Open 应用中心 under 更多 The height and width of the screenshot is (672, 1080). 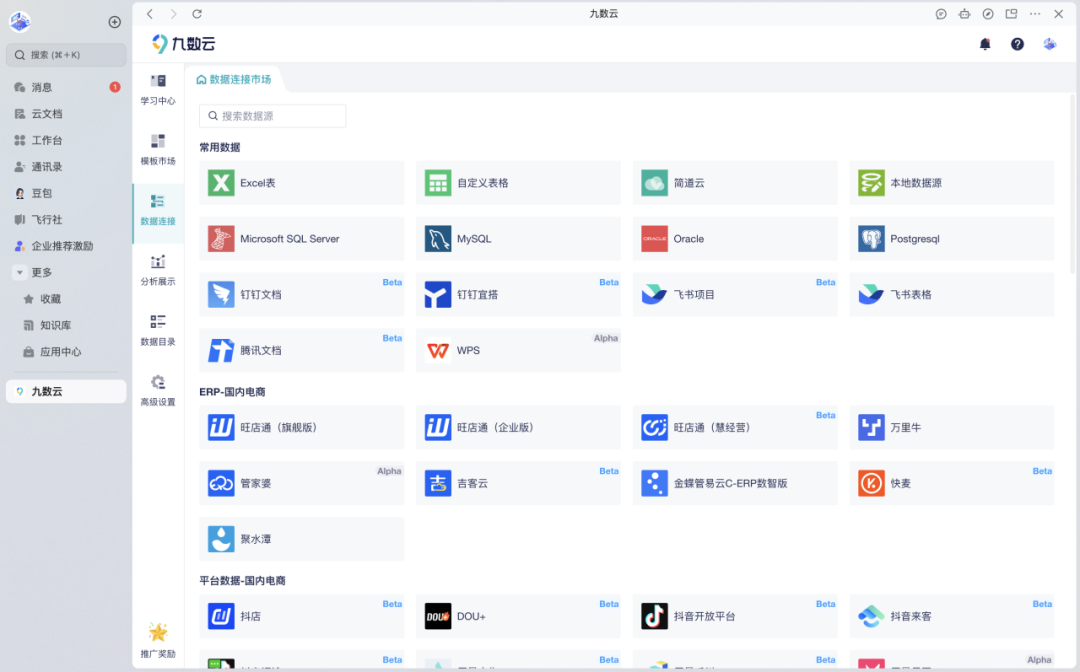(66, 352)
